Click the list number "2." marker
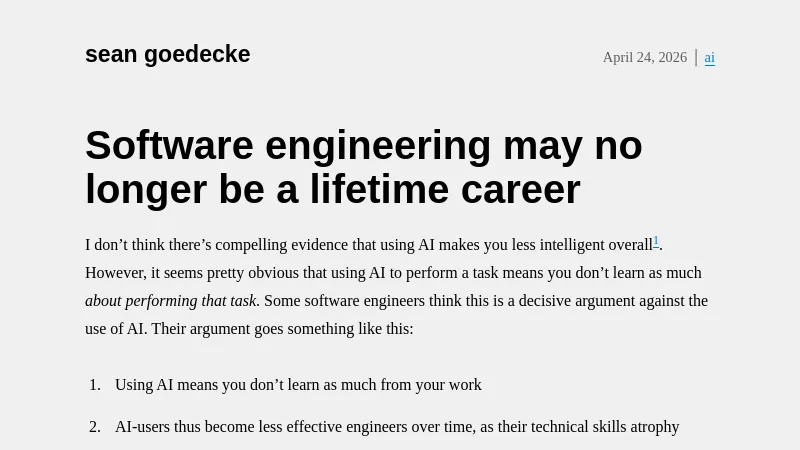 pyautogui.click(x=95, y=427)
